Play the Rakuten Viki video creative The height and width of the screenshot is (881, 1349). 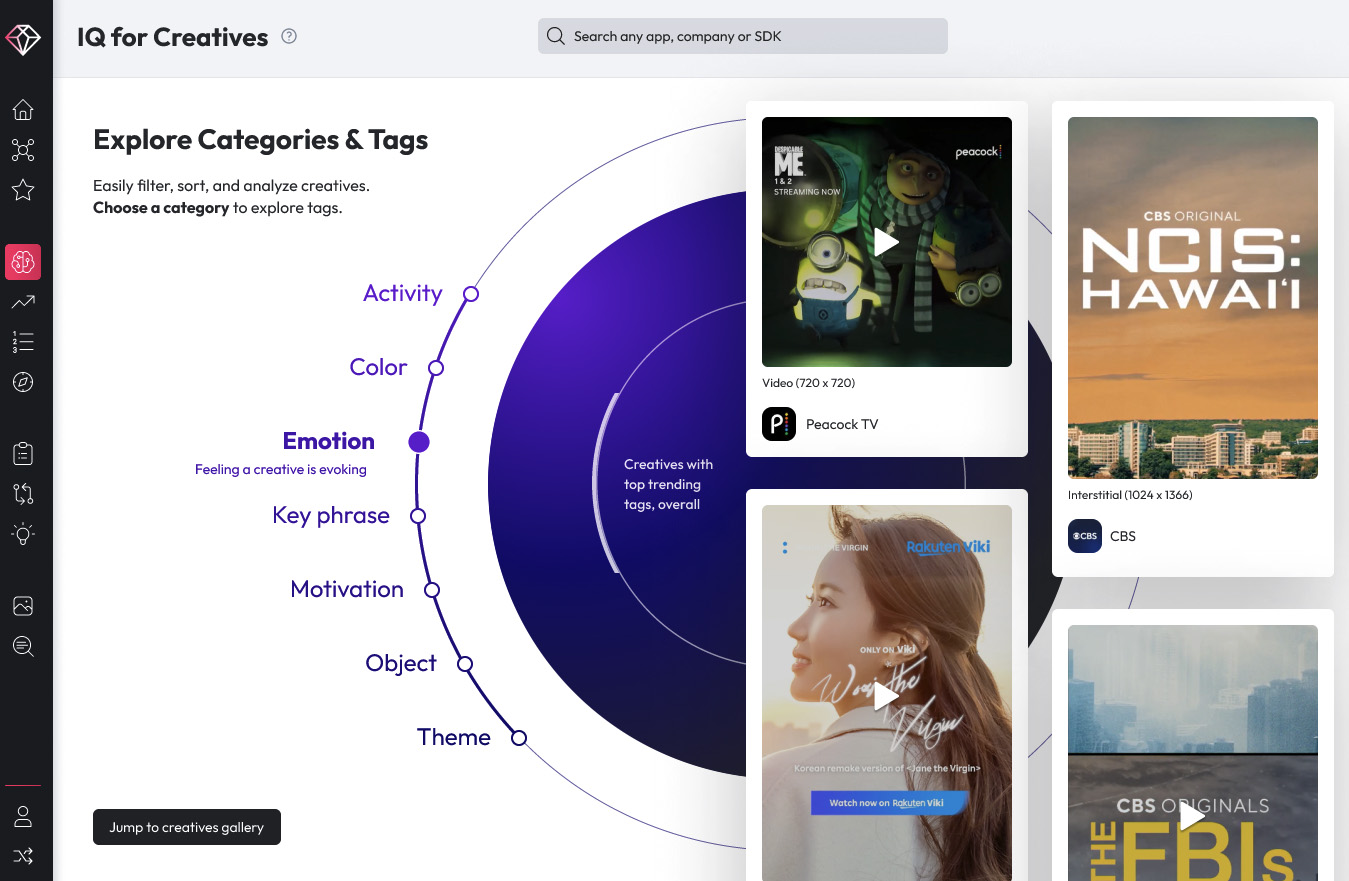[x=887, y=696]
